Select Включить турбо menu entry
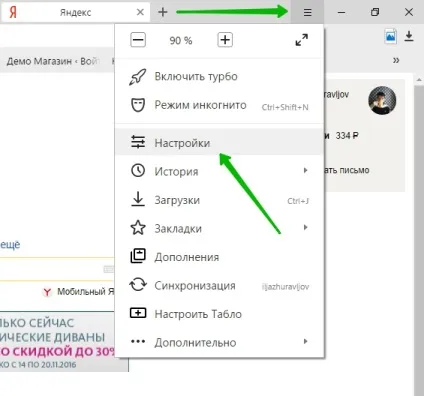This screenshot has width=424, height=396. 219,77
